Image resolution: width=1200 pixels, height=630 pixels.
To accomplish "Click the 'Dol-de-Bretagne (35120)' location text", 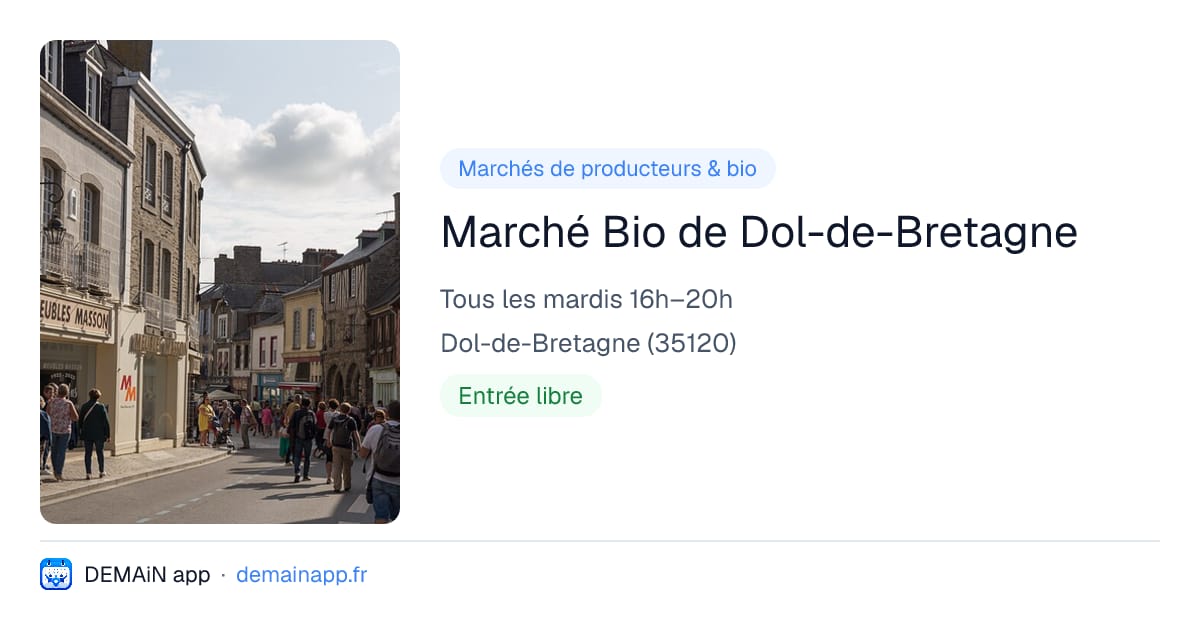I will pos(588,343).
